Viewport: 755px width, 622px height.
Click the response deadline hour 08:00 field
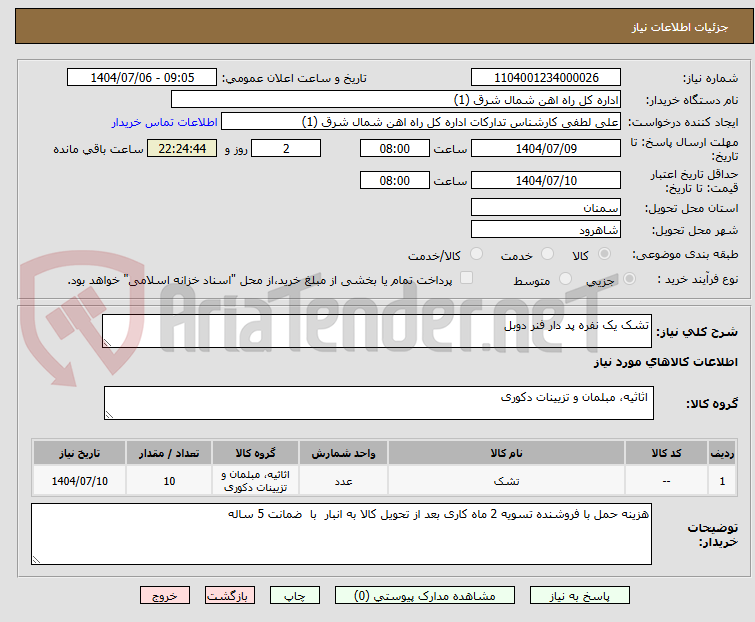click(395, 148)
